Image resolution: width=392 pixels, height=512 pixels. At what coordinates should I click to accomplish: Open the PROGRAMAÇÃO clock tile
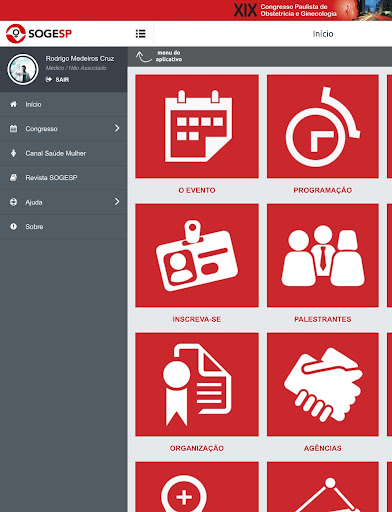(x=323, y=126)
